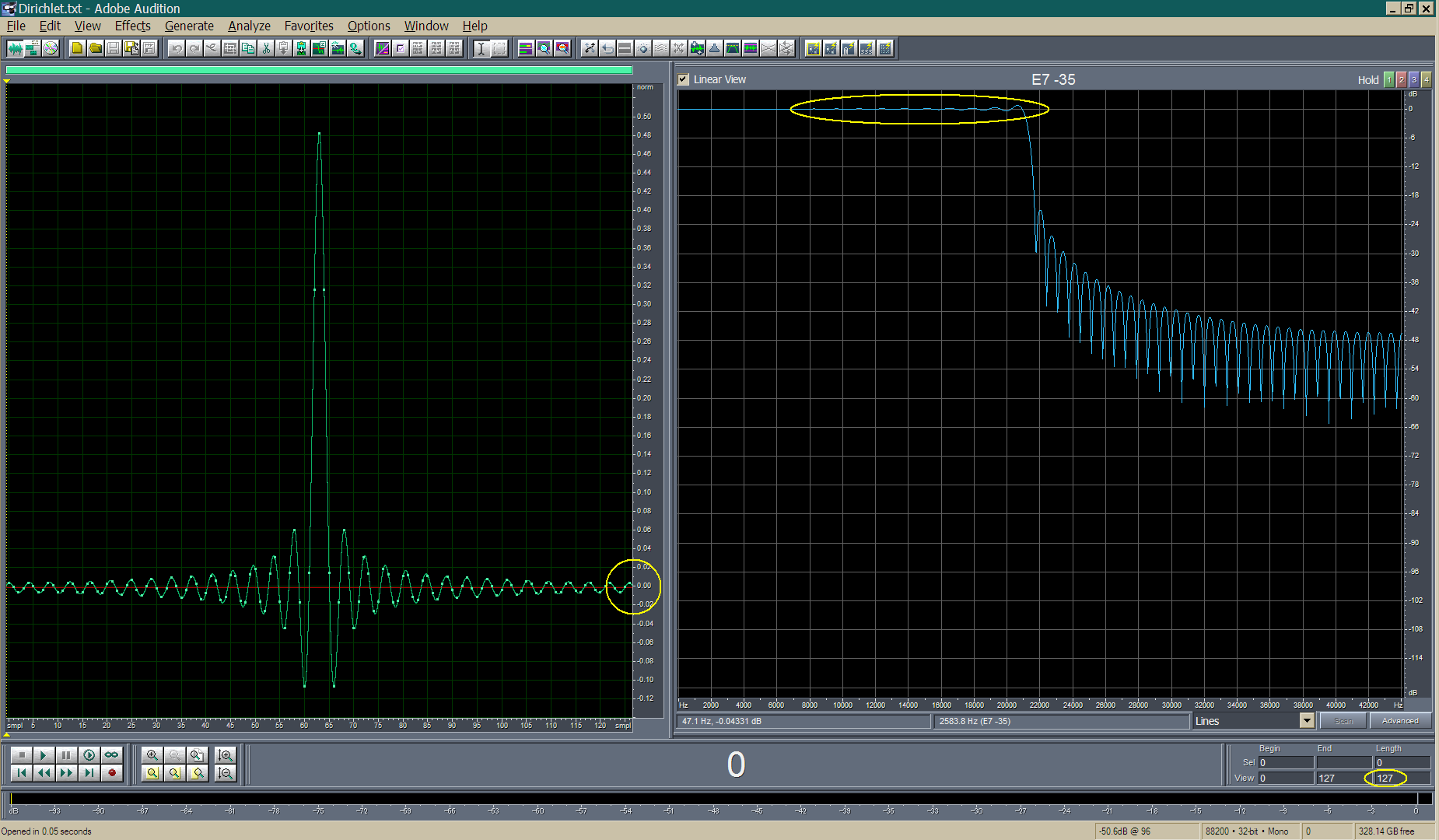
Task: Open the Edit menu
Action: [50, 26]
